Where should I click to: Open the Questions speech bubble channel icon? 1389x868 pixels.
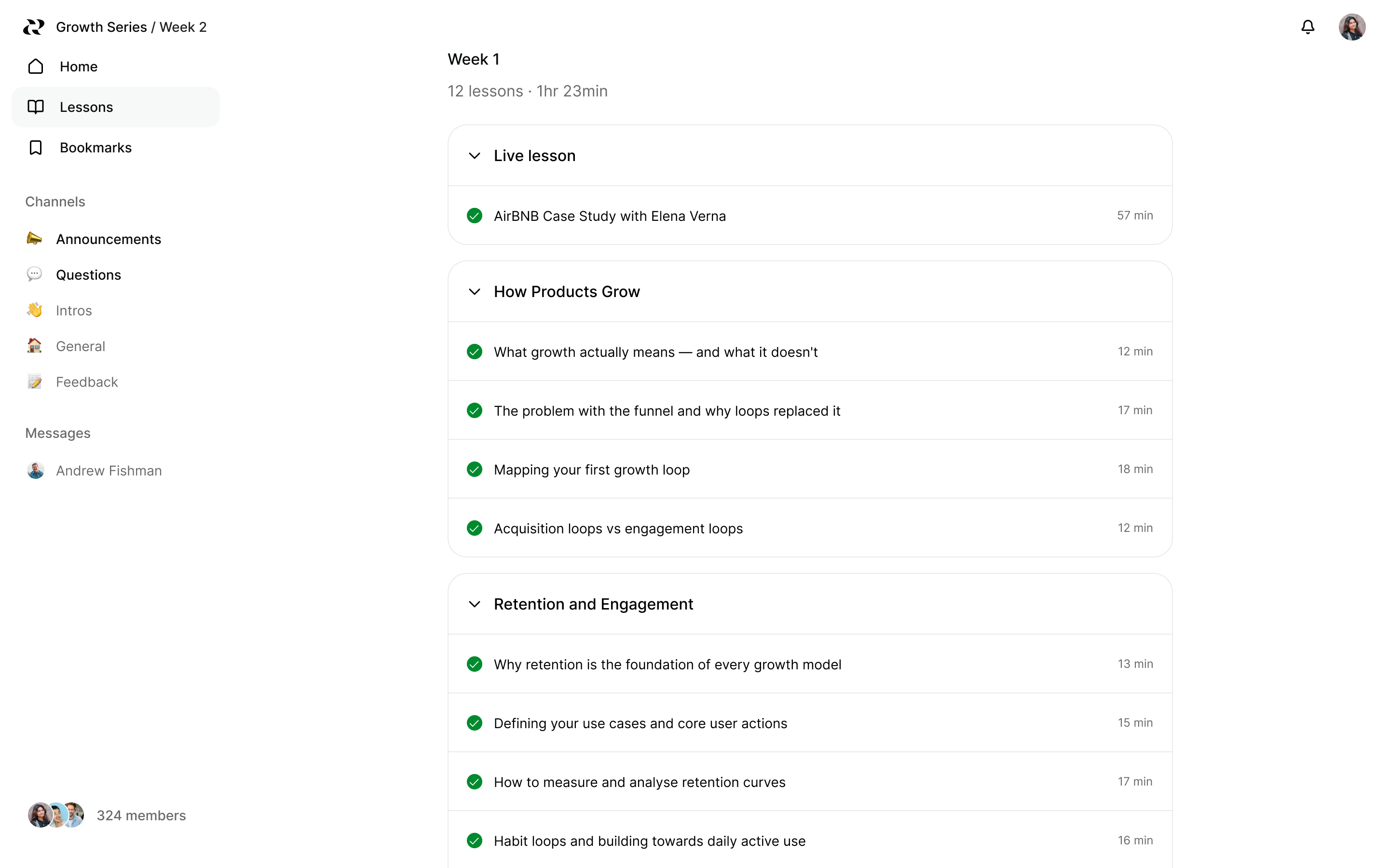(34, 274)
